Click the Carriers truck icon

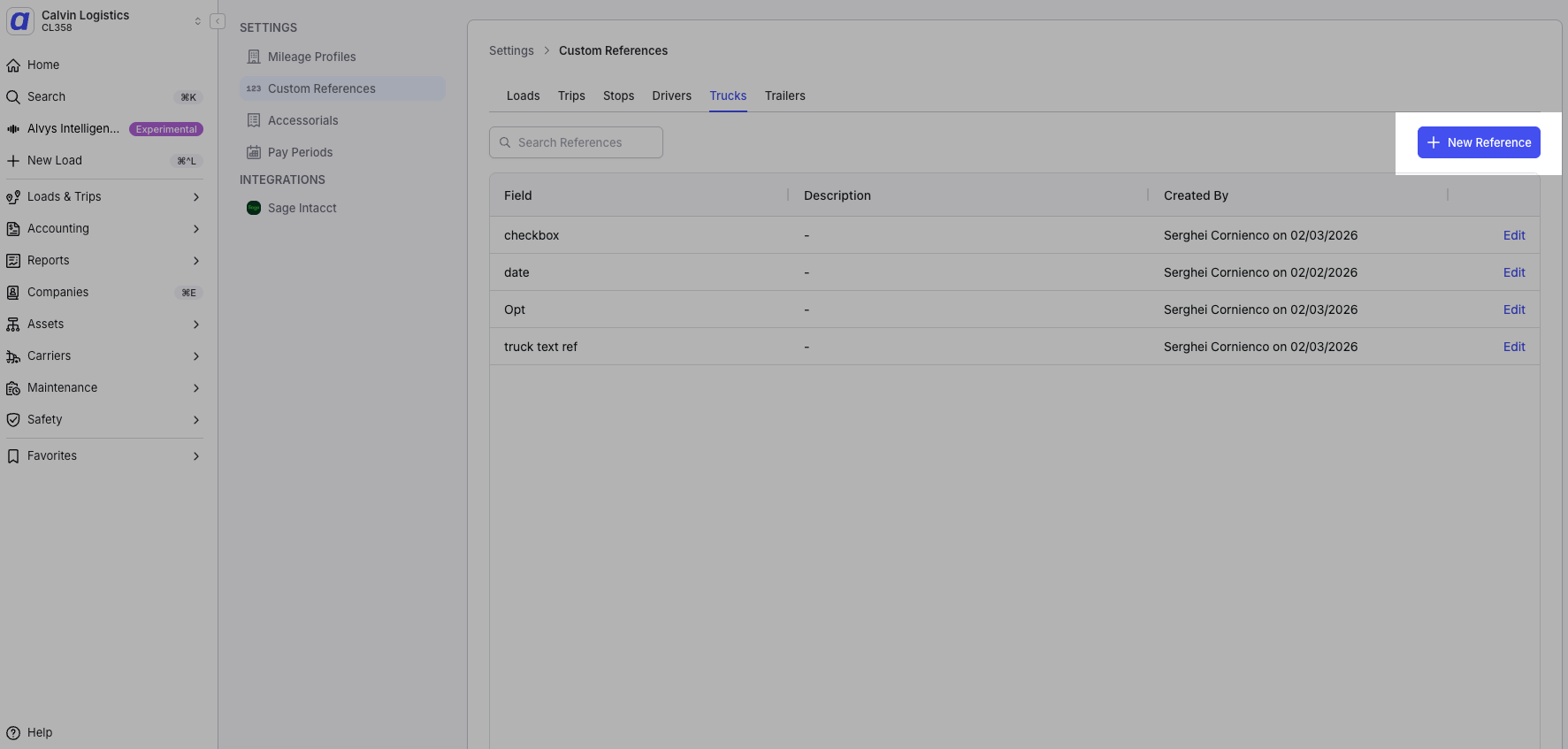tap(13, 356)
